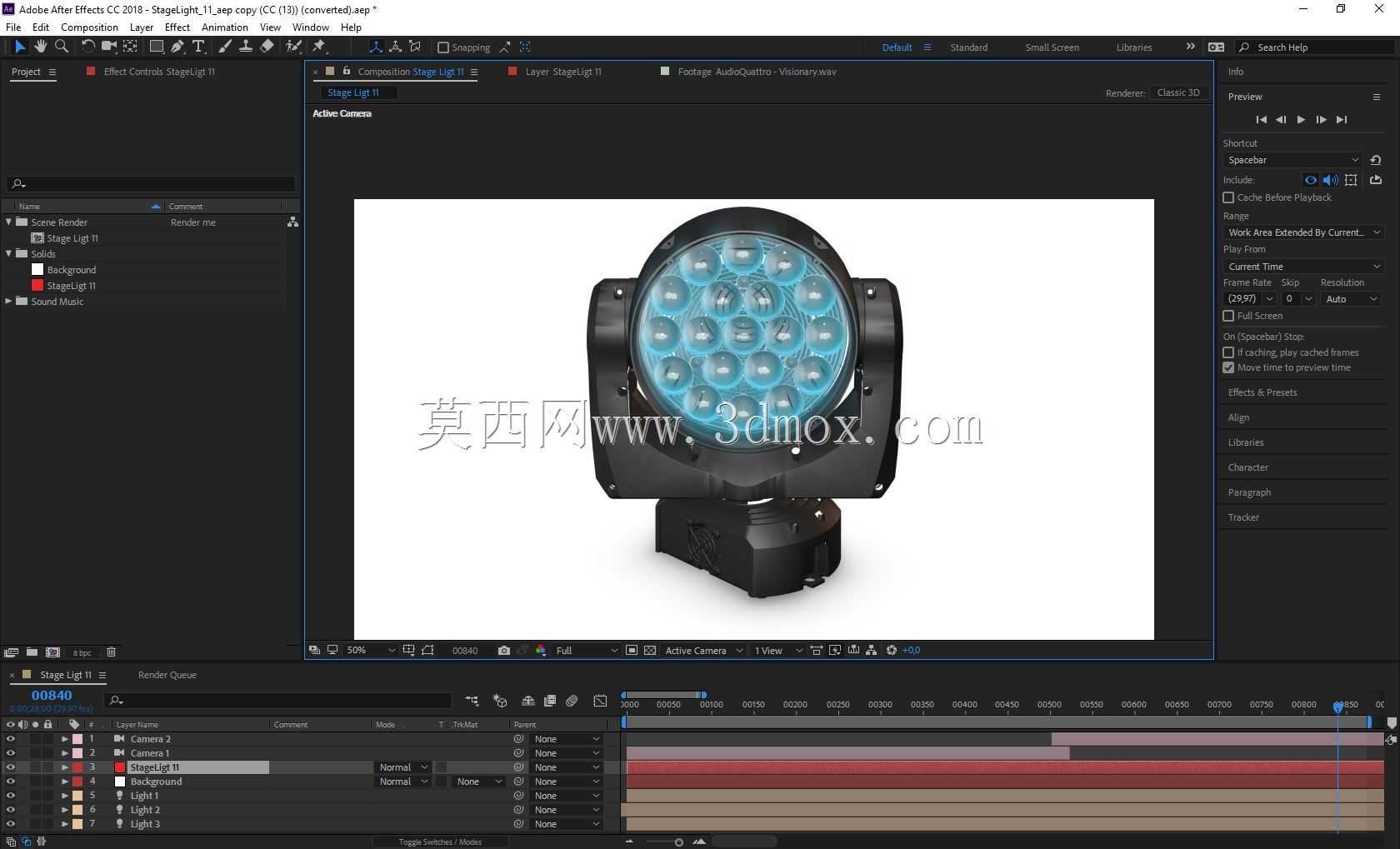
Task: Click Toggle Switches / Modes button
Action: click(440, 842)
